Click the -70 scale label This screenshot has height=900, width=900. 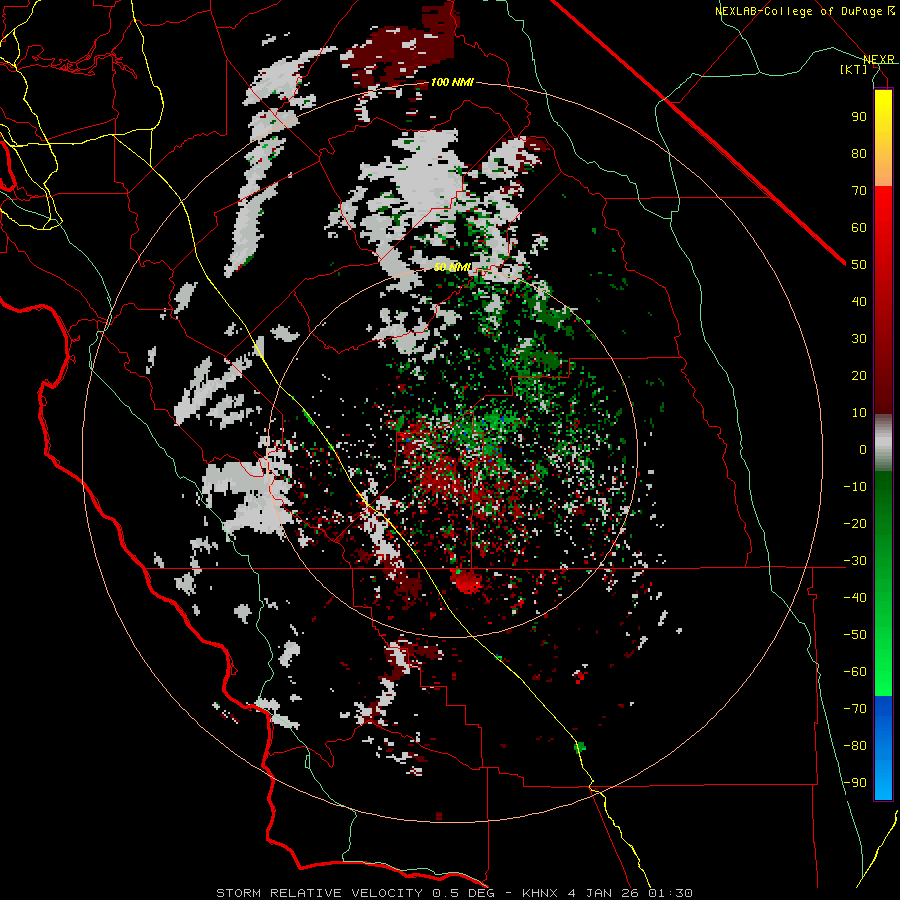pyautogui.click(x=855, y=708)
